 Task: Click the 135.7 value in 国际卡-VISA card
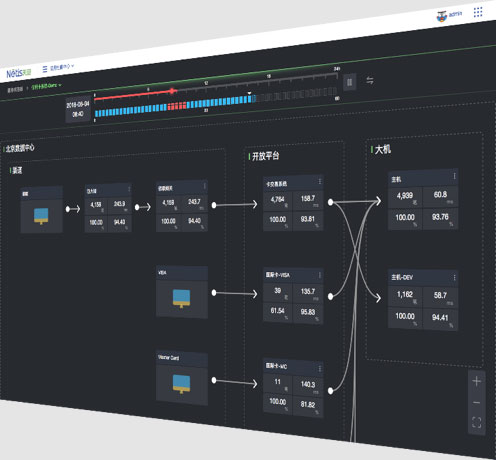point(308,291)
